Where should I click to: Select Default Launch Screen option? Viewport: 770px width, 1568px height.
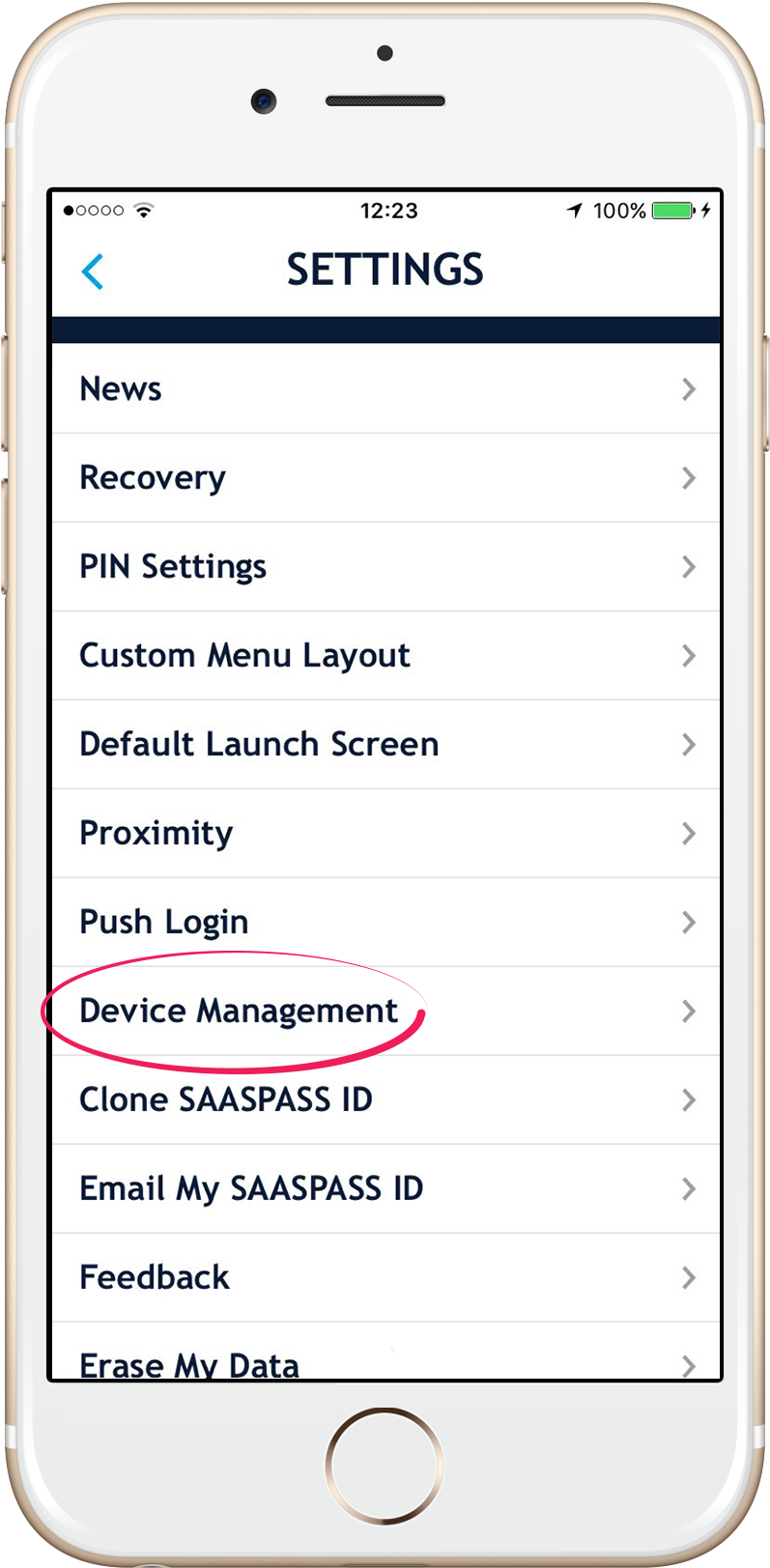click(x=385, y=745)
